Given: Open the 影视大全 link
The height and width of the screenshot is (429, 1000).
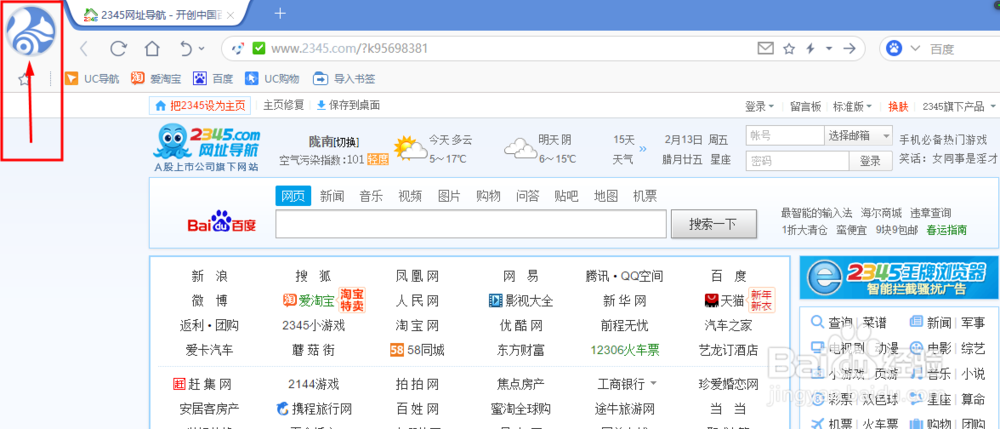Looking at the screenshot, I should click(x=520, y=300).
